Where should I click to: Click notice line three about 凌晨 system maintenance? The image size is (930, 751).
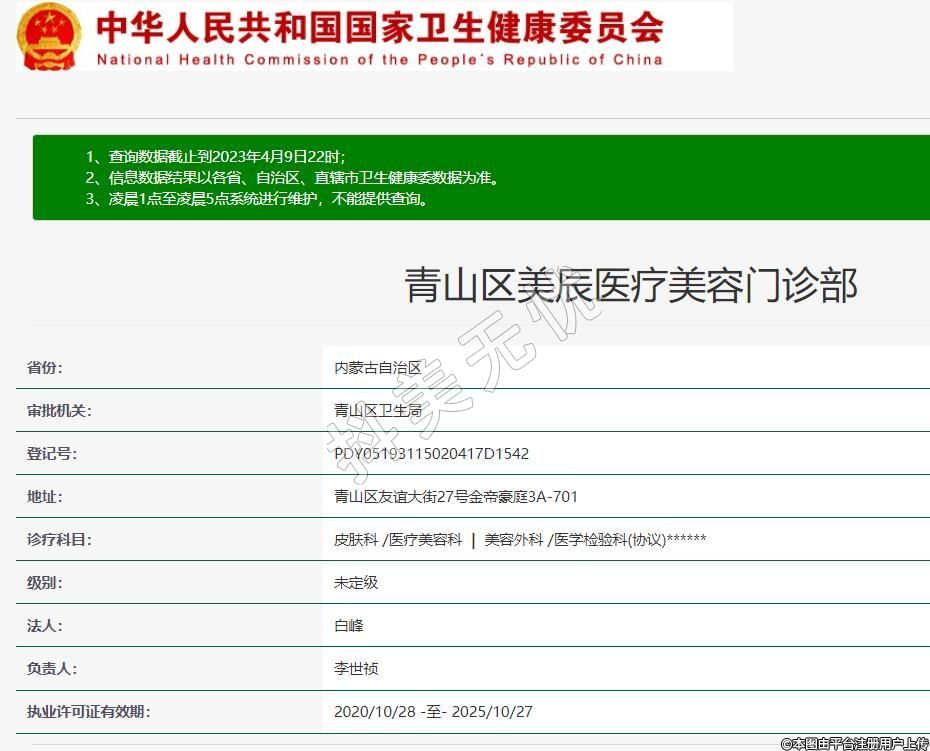tap(270, 199)
